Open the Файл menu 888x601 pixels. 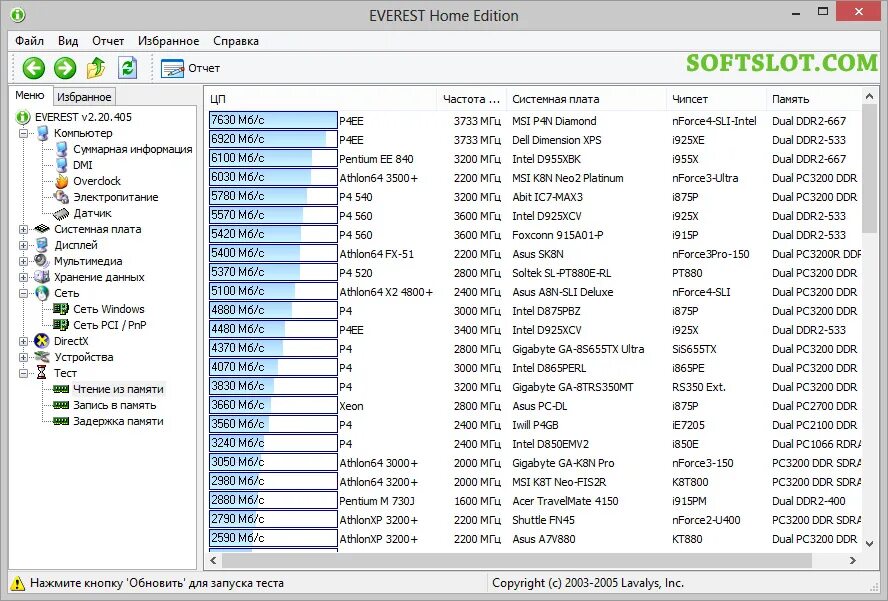tap(29, 41)
